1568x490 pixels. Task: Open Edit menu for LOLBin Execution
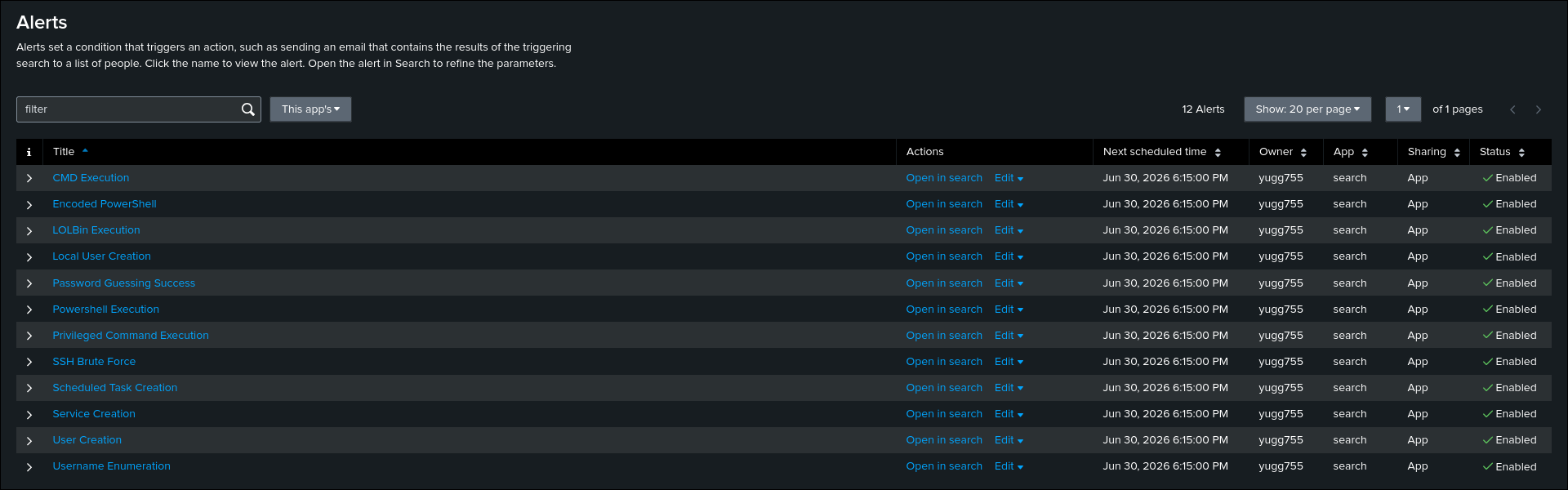click(1009, 230)
